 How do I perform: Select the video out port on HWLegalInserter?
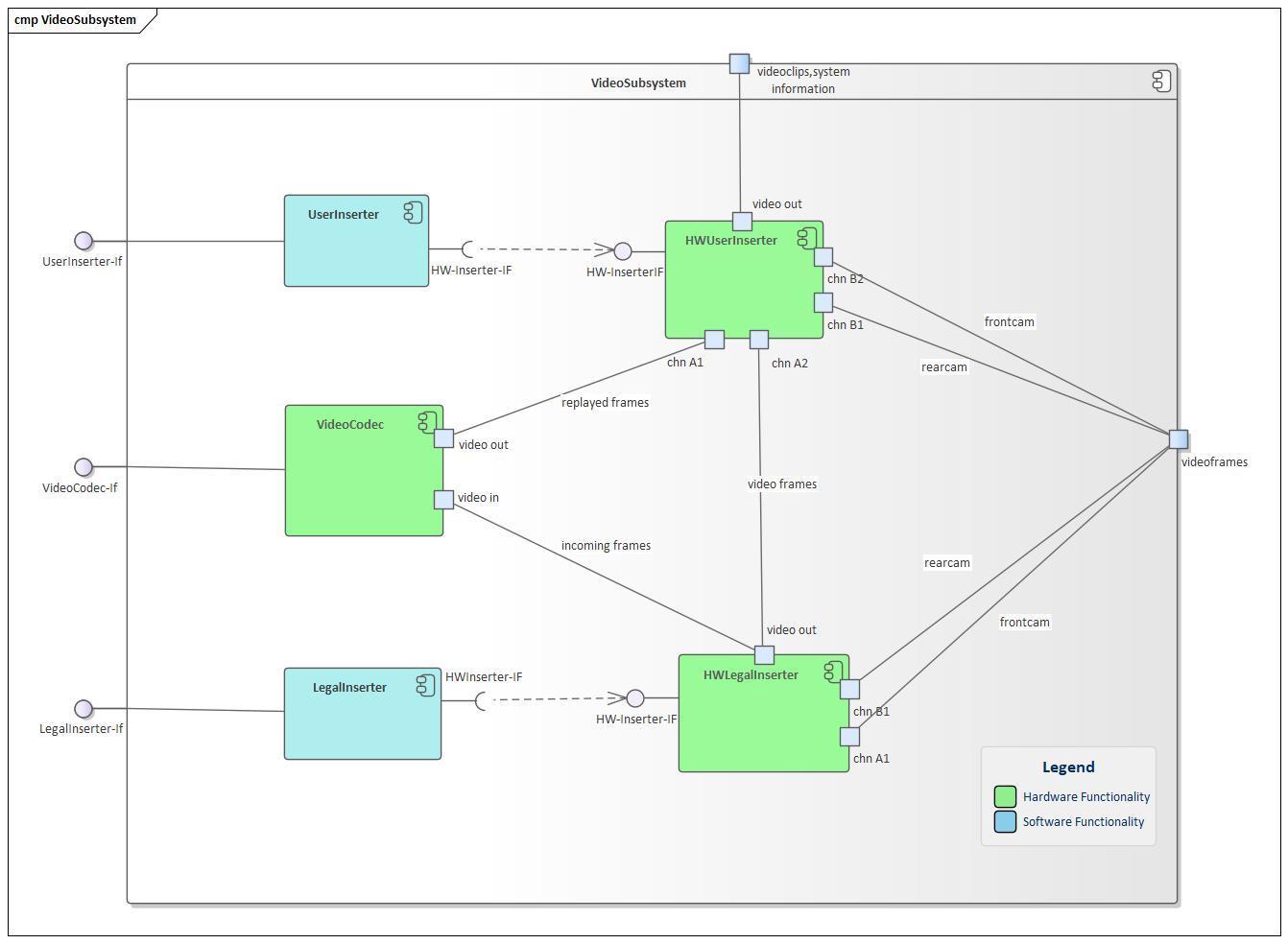[764, 655]
